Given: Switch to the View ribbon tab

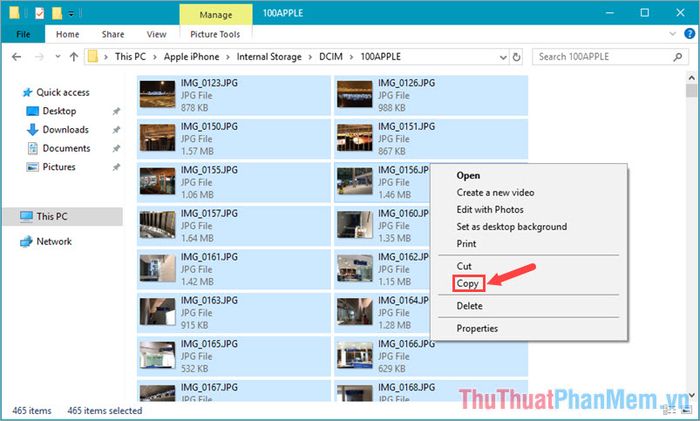Looking at the screenshot, I should pos(156,34).
